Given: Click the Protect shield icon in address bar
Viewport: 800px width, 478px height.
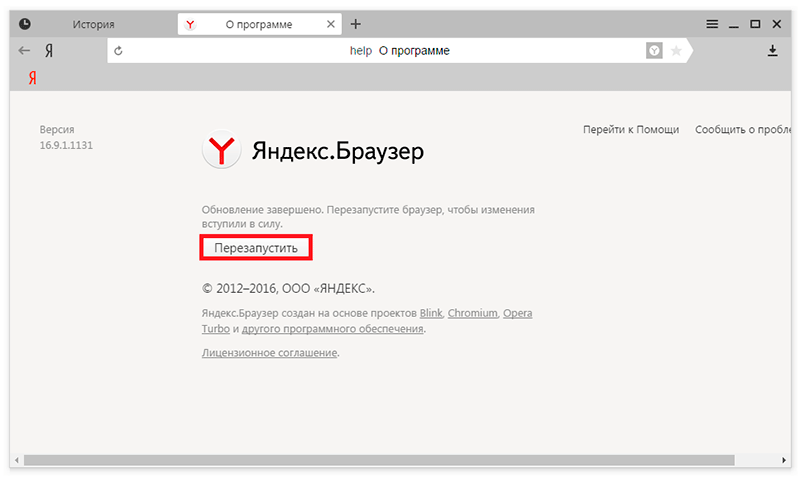Looking at the screenshot, I should tap(654, 51).
